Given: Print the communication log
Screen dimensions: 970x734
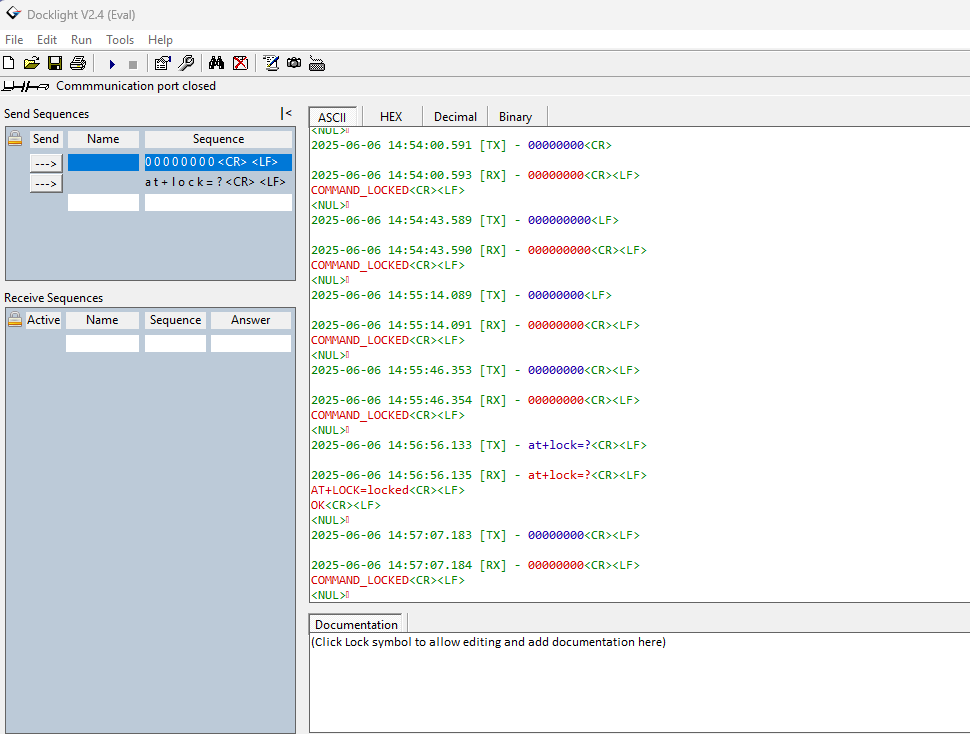Looking at the screenshot, I should click(x=78, y=63).
